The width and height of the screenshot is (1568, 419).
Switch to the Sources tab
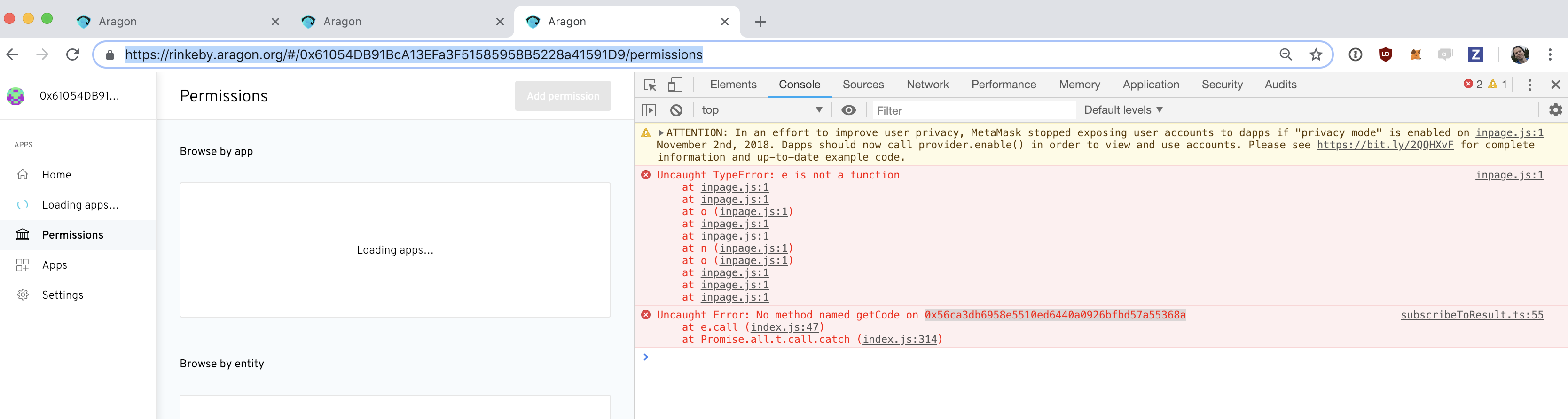point(862,85)
